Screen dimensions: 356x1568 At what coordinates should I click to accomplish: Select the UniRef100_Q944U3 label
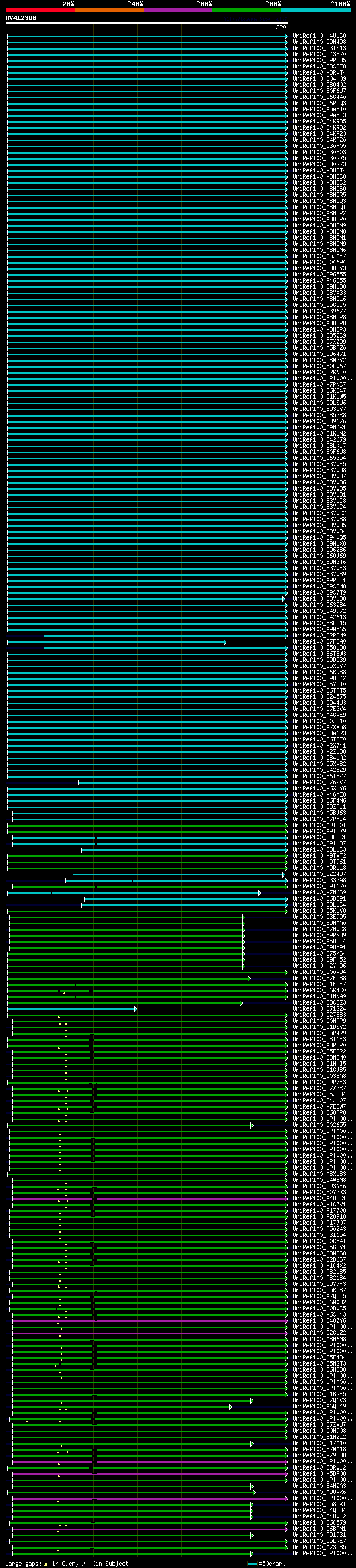click(x=319, y=703)
